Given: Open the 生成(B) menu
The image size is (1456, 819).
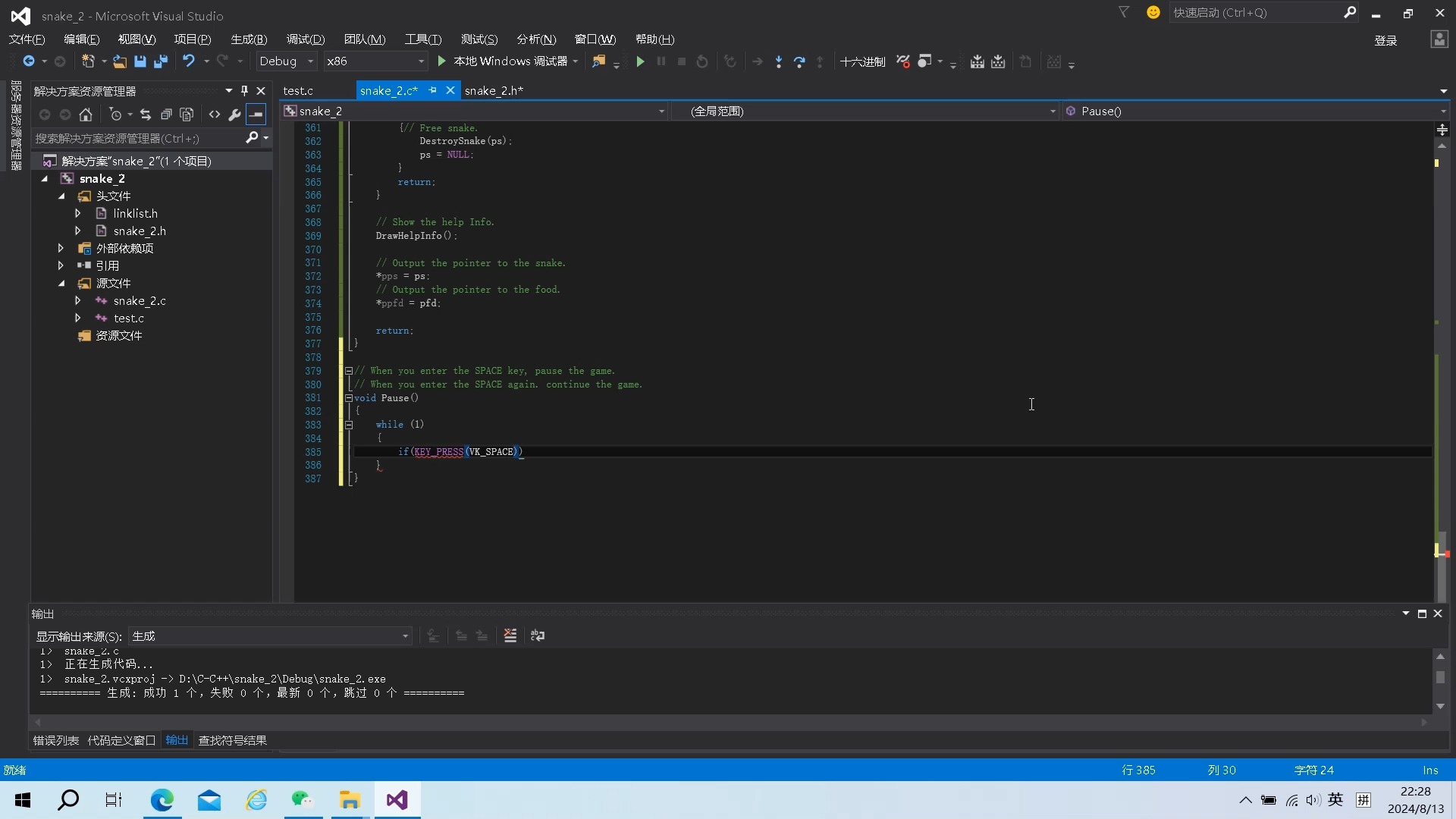Looking at the screenshot, I should [x=249, y=39].
